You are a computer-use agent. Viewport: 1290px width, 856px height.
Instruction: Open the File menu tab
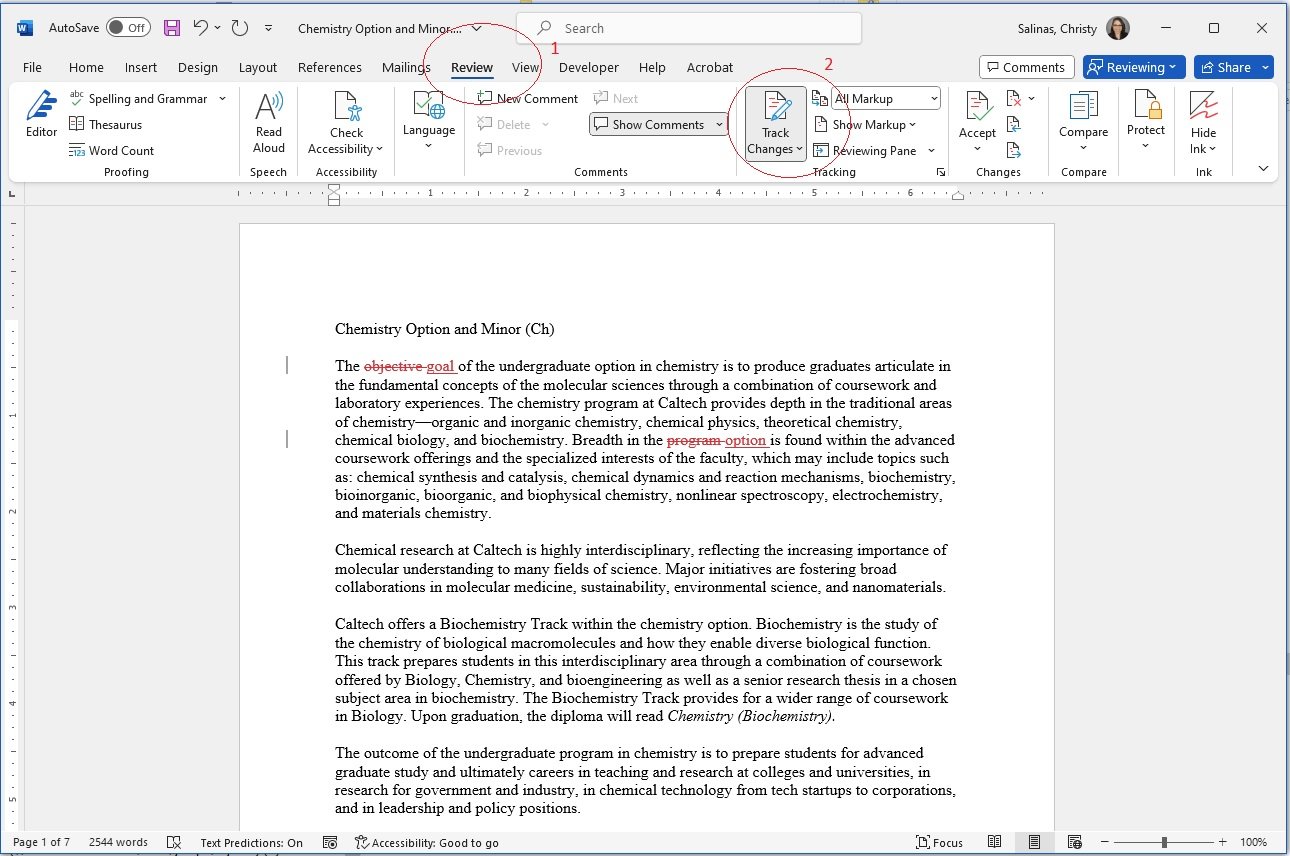point(32,67)
